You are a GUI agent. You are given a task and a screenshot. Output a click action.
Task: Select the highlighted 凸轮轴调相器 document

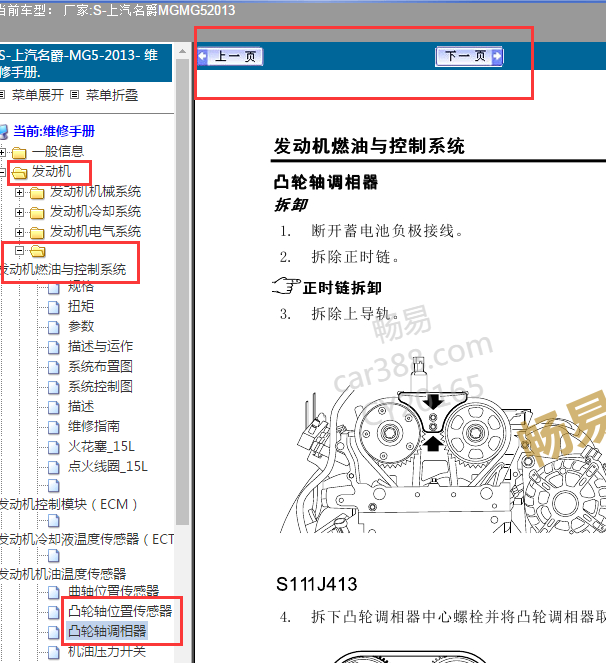107,631
